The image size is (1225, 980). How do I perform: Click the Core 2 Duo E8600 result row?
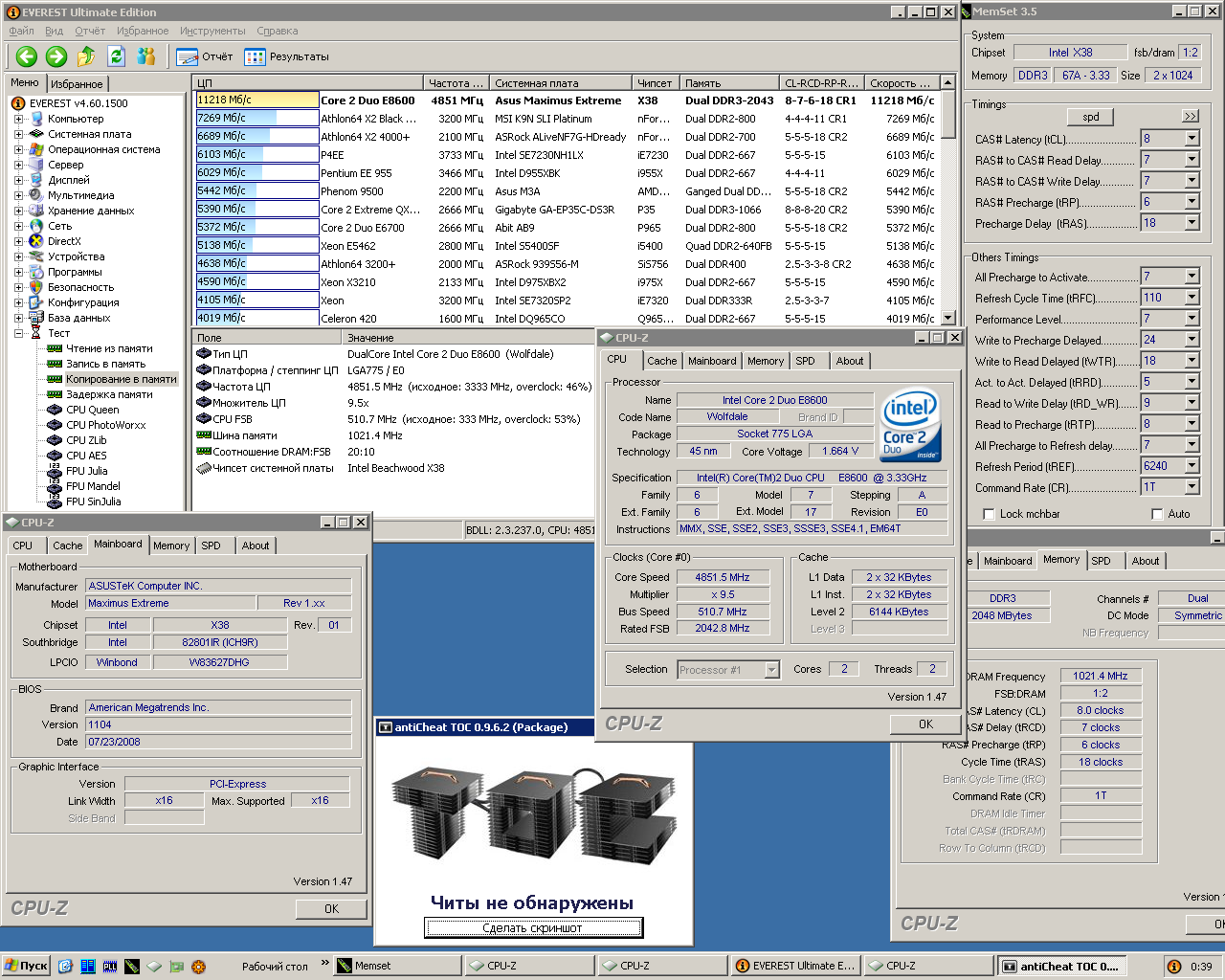tap(567, 100)
